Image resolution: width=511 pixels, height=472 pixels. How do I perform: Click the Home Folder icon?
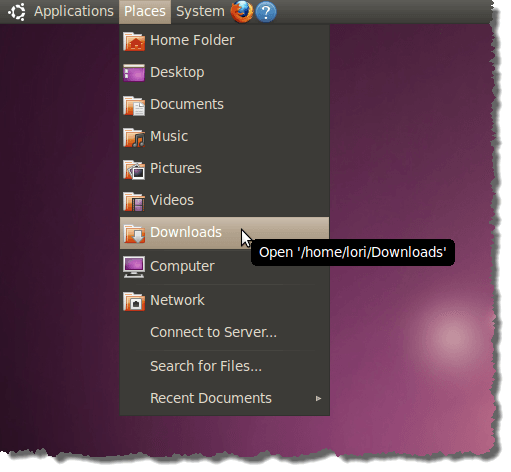click(134, 41)
